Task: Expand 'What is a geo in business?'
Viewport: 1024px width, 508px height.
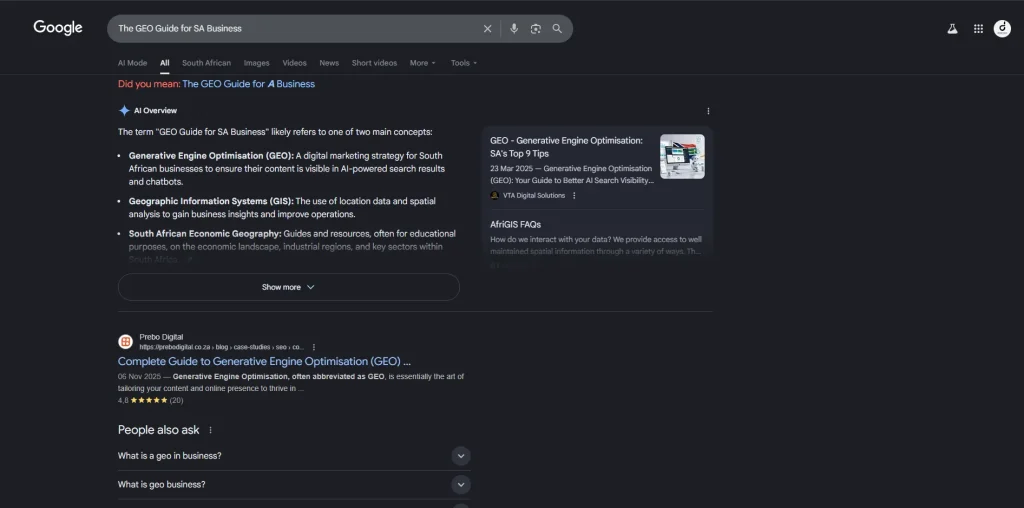Action: [294, 456]
